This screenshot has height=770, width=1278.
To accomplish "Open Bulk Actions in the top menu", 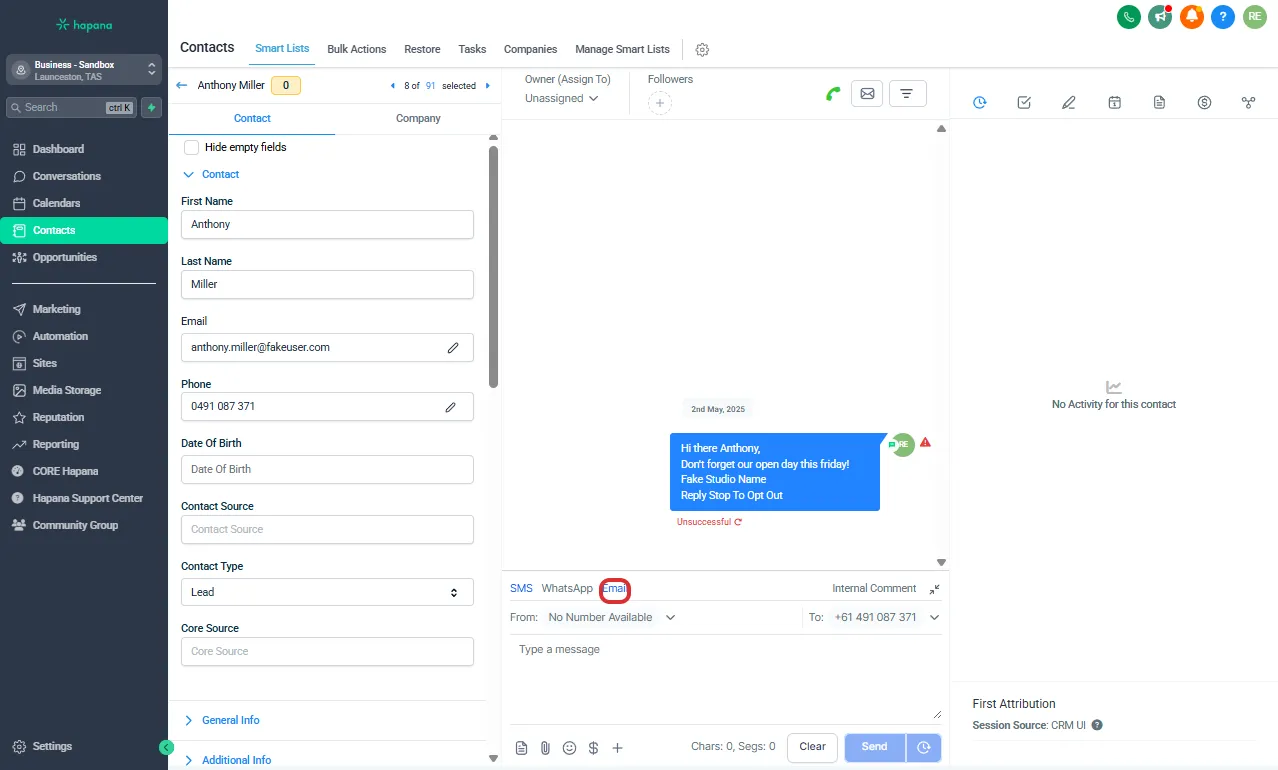I will 356,49.
